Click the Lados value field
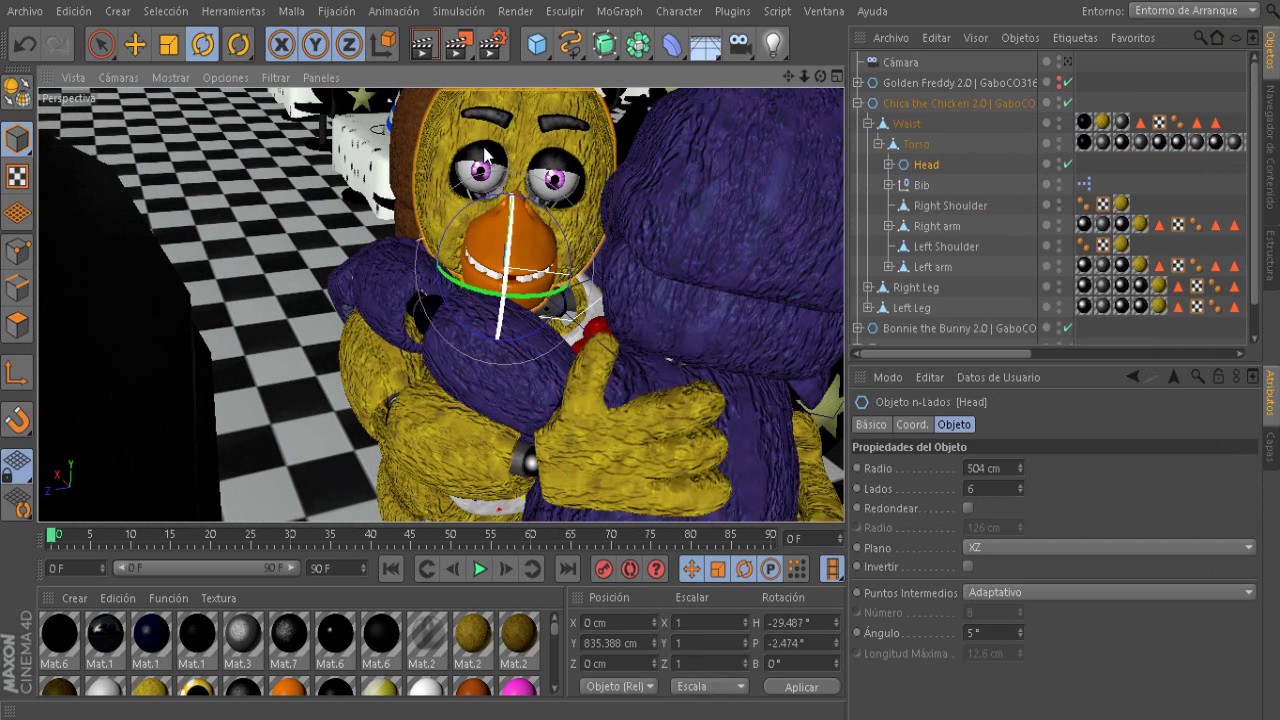1280x720 pixels. [993, 488]
